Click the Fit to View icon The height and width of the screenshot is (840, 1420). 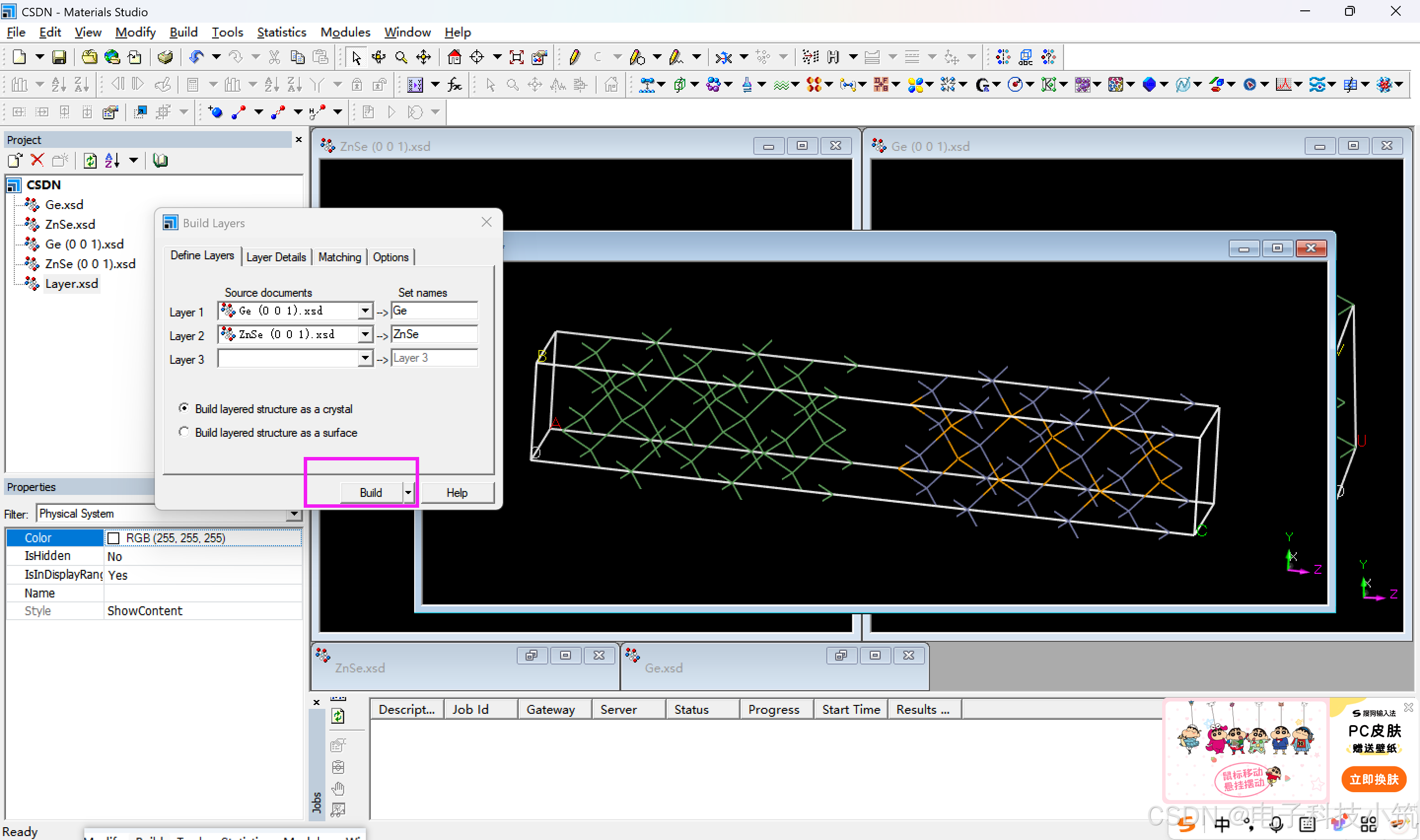pos(516,57)
